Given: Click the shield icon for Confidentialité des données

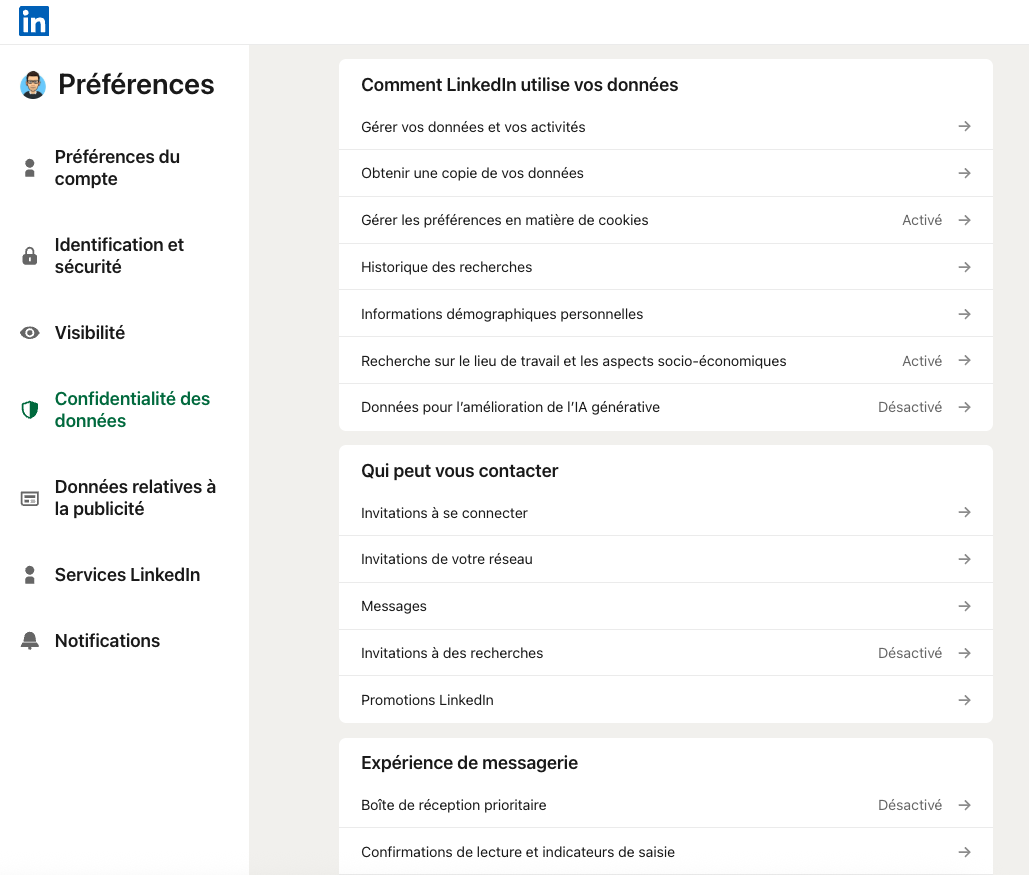Looking at the screenshot, I should [30, 410].
